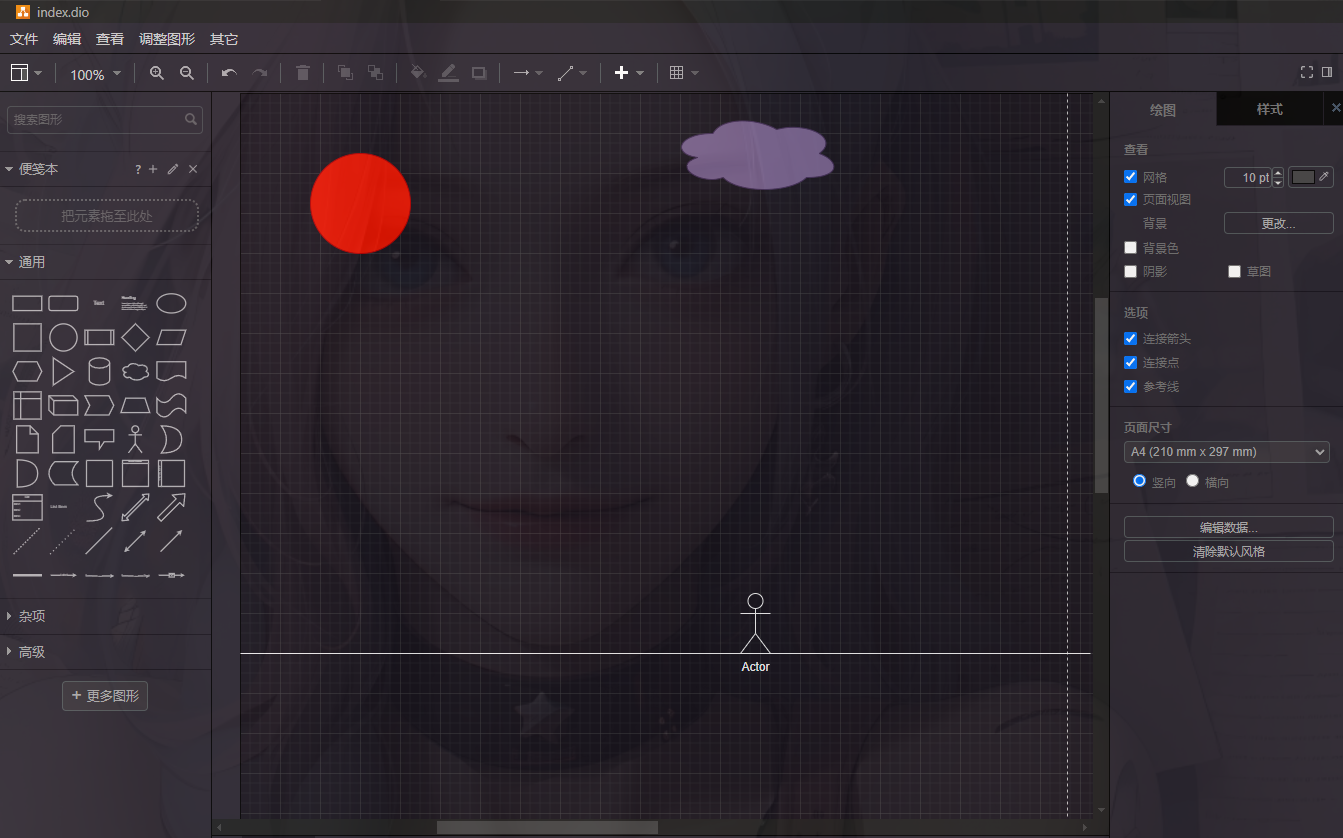Screen dimensions: 1343x838
Task: Click the send to back icon
Action: coord(375,73)
